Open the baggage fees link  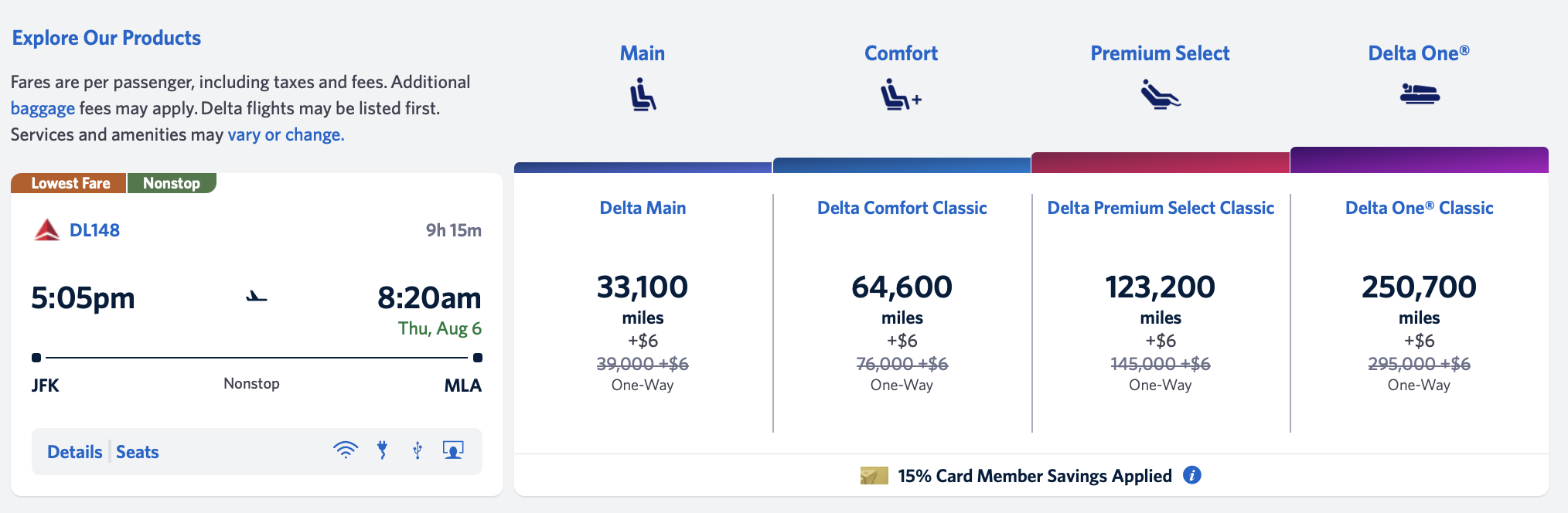coord(42,108)
